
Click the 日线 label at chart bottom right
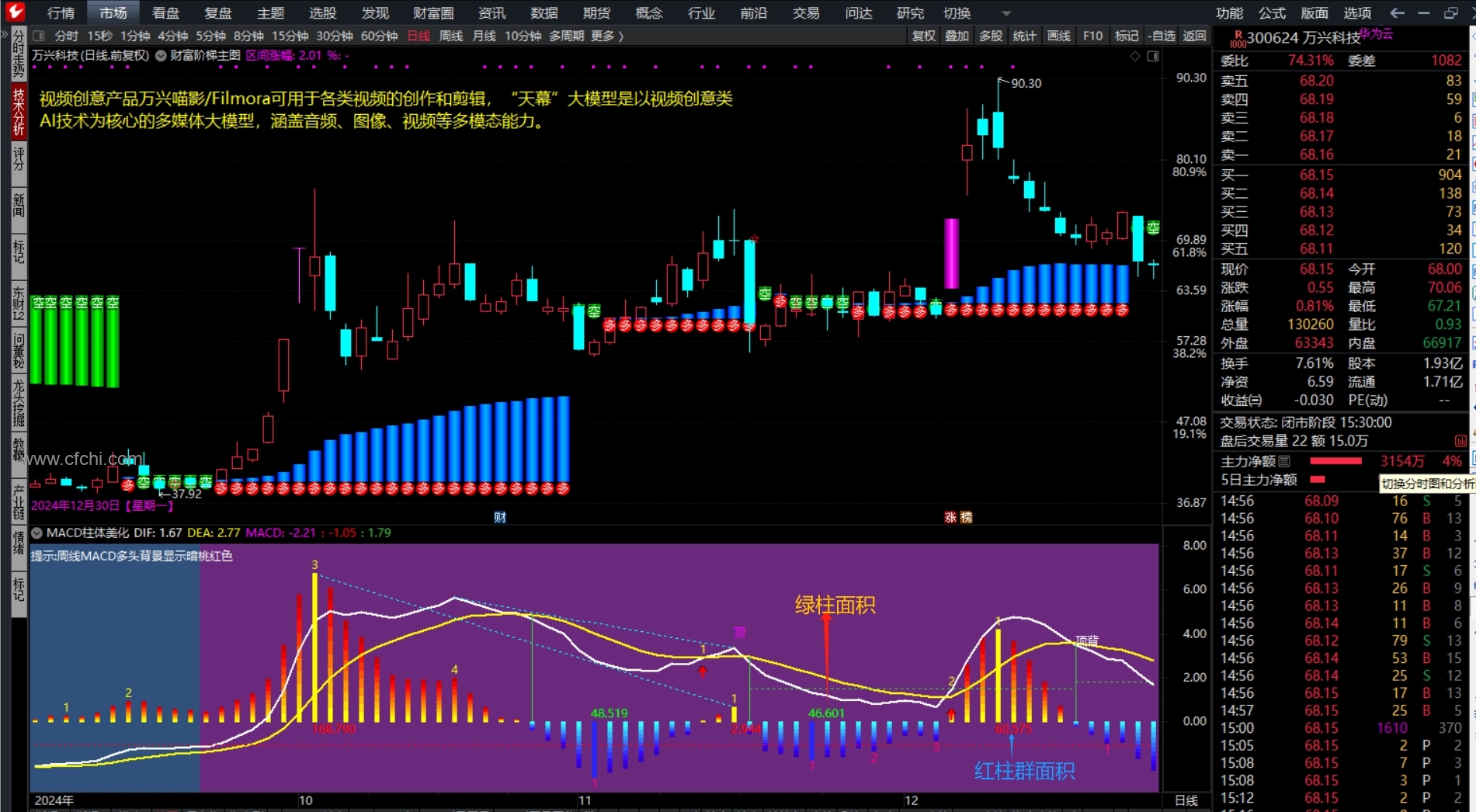[x=1186, y=800]
